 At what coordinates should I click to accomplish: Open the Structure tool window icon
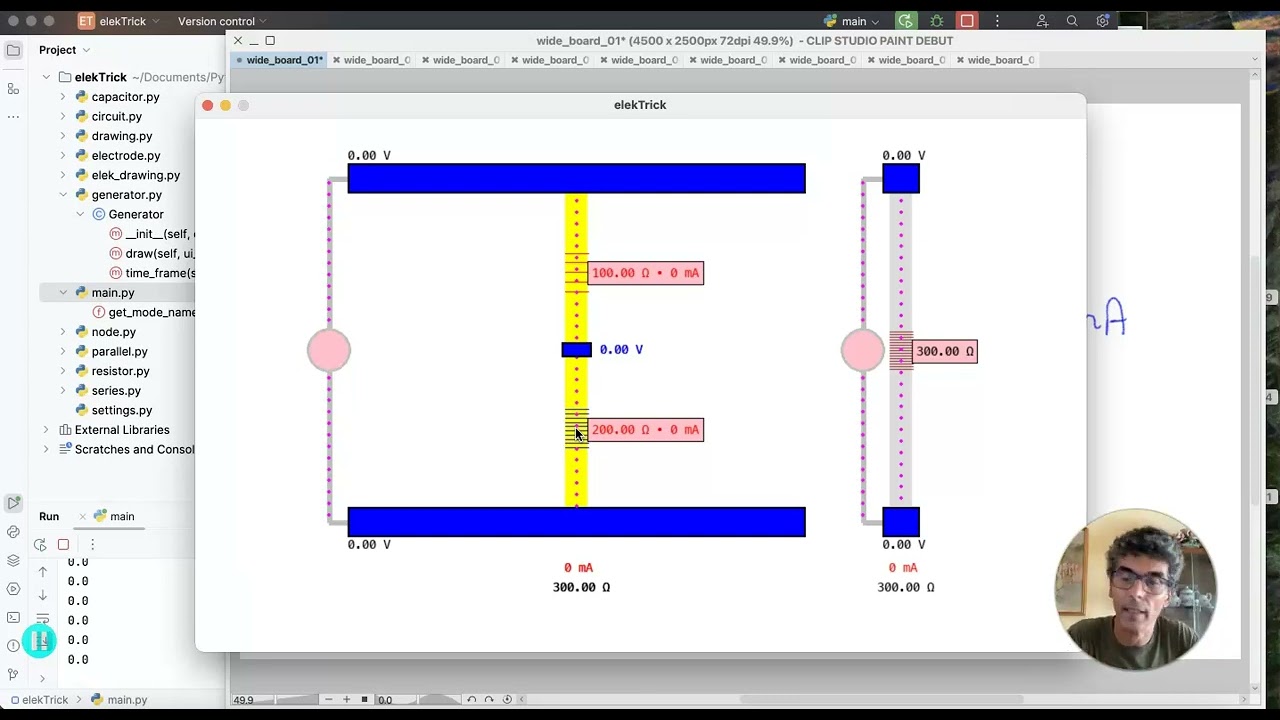tap(13, 89)
